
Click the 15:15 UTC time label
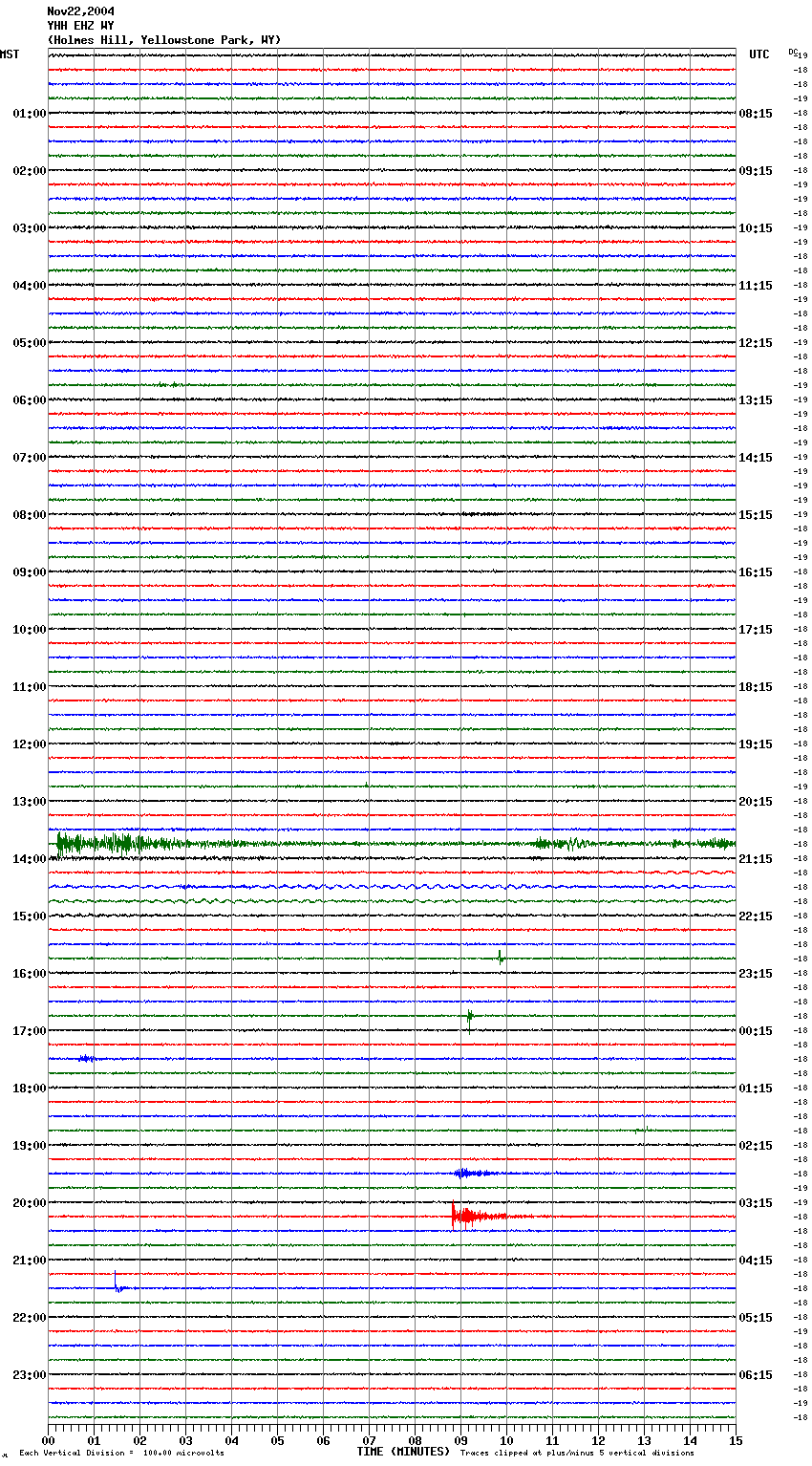(x=756, y=515)
